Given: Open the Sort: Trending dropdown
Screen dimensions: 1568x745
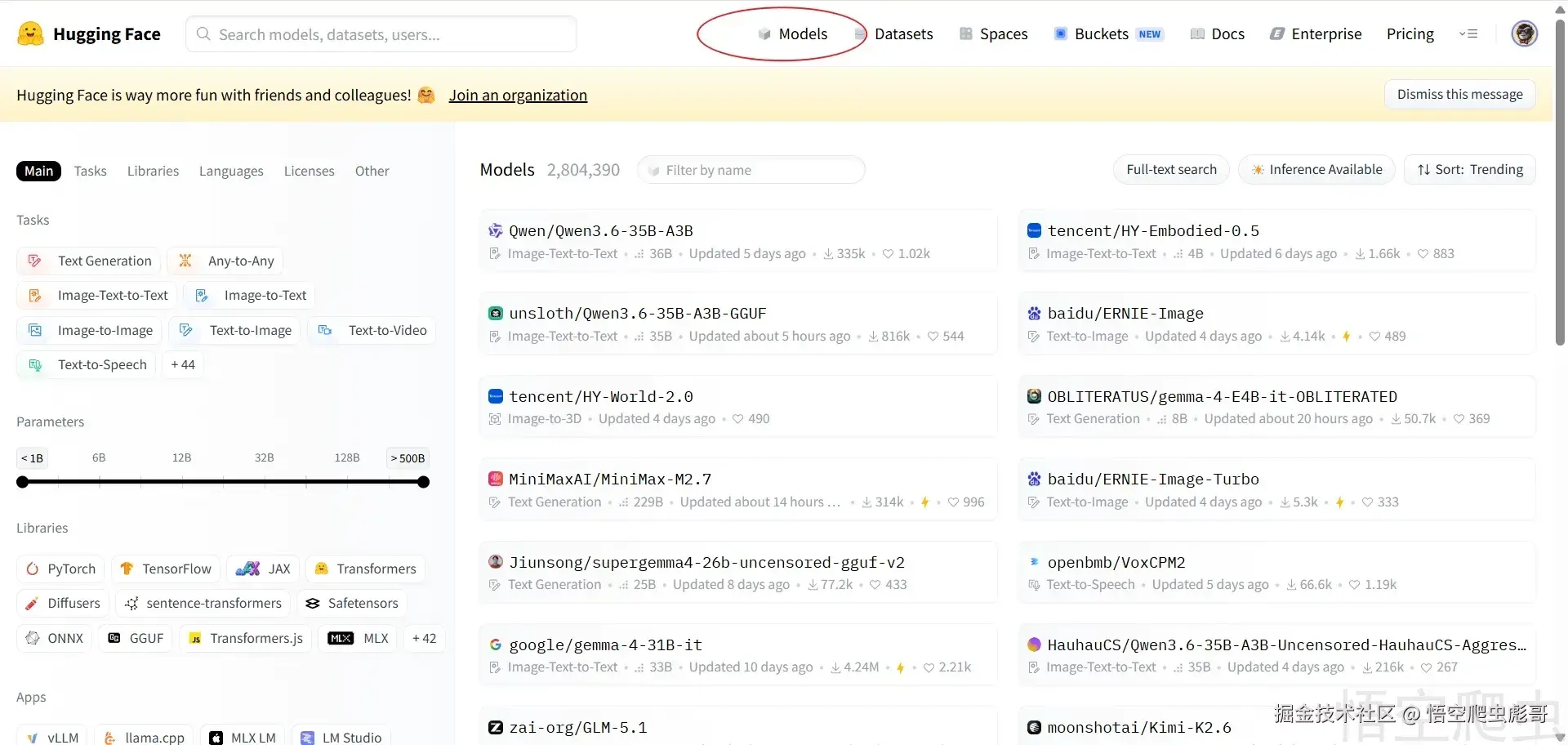Looking at the screenshot, I should coord(1470,169).
